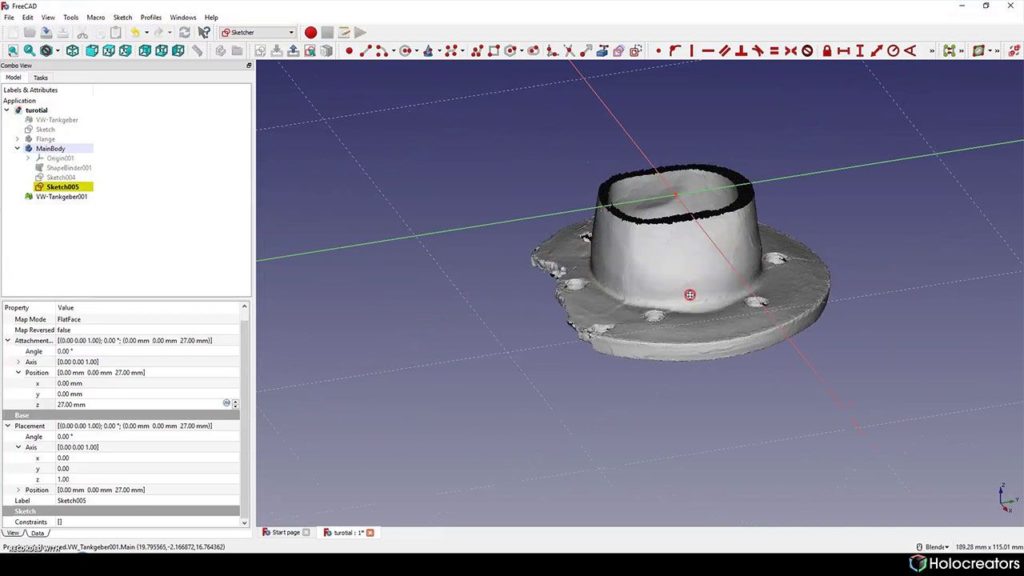Float the Combo View panel
1024x576 pixels.
(249, 66)
